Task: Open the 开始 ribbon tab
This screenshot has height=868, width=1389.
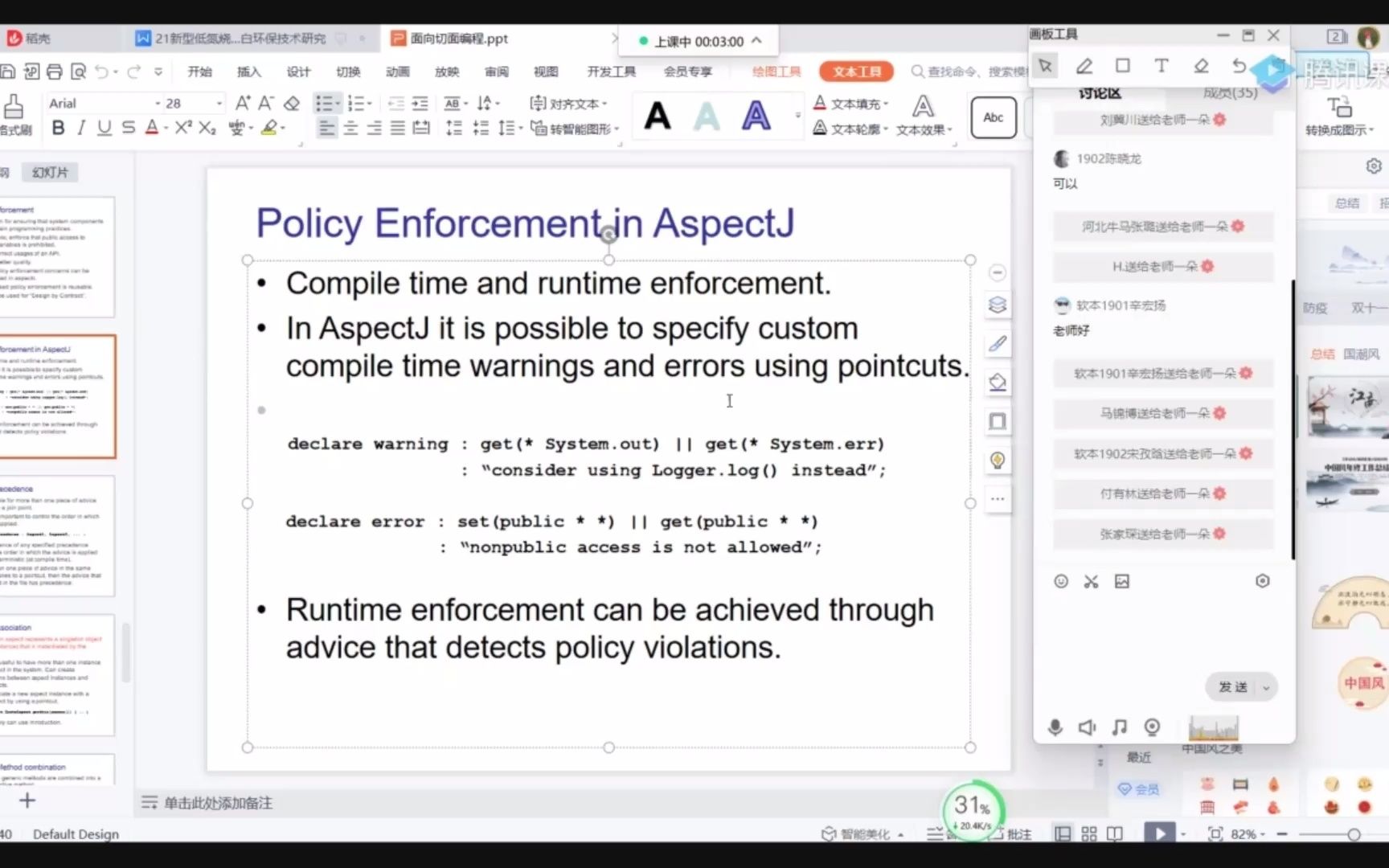Action: [199, 72]
